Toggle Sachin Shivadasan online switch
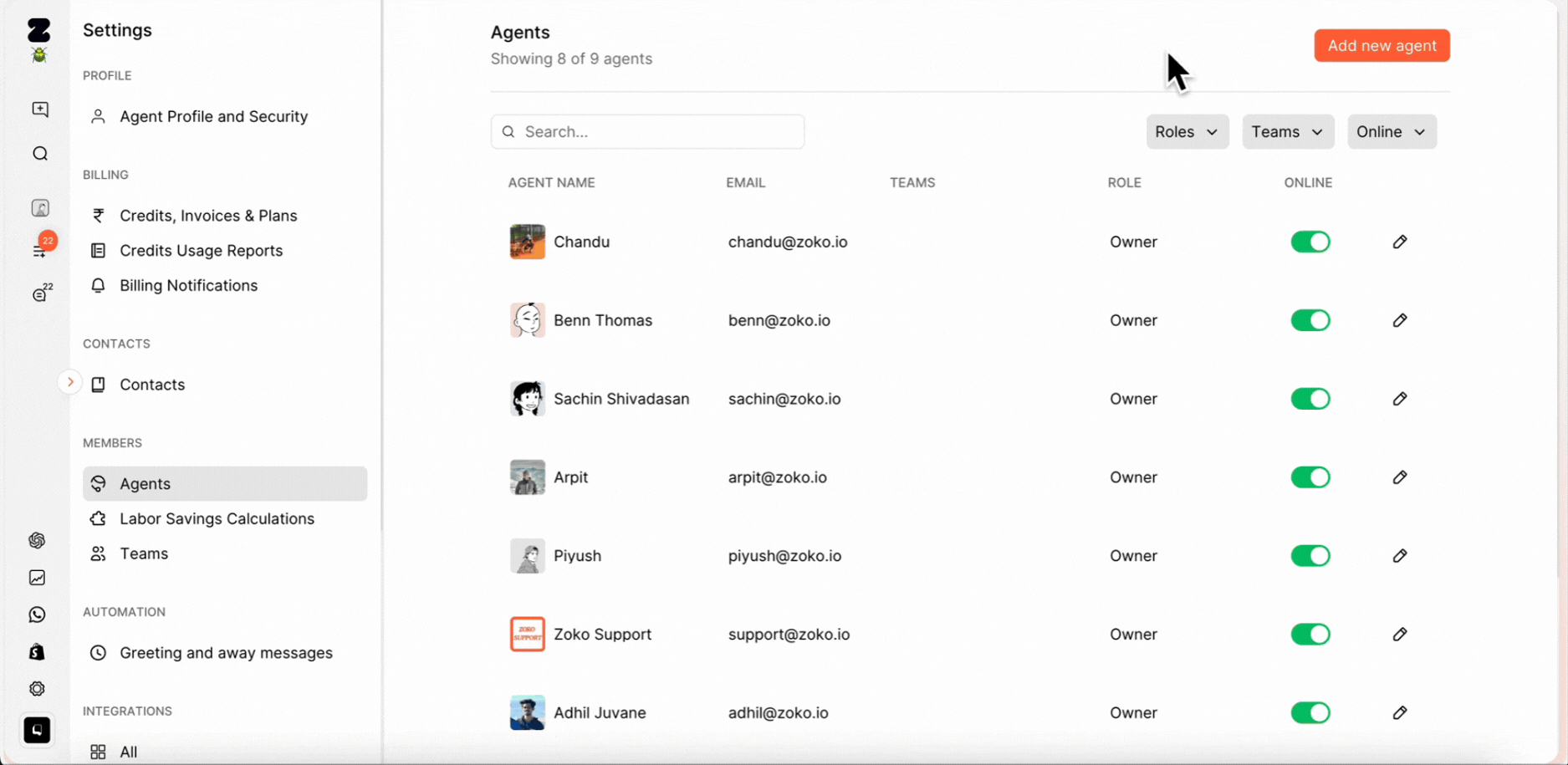 1310,399
